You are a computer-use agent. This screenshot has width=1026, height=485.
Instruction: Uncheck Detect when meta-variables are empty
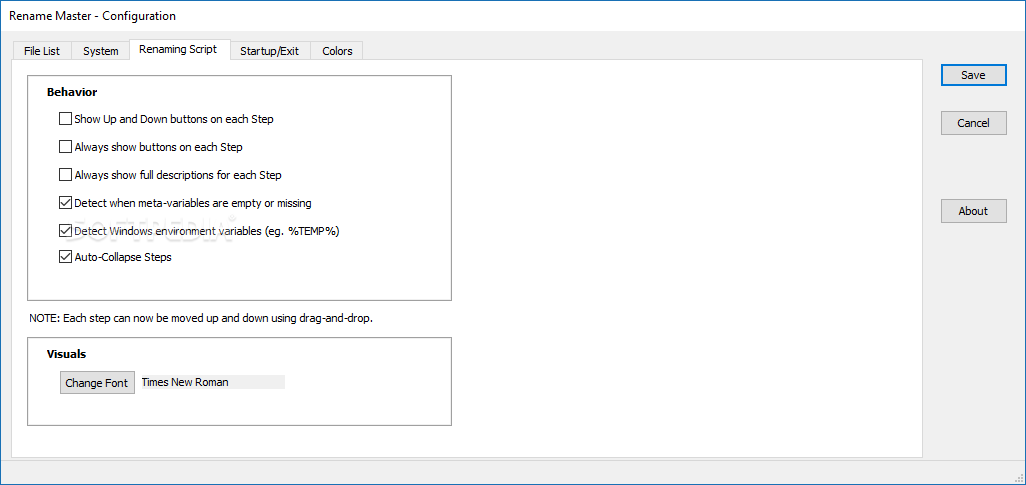coord(65,203)
